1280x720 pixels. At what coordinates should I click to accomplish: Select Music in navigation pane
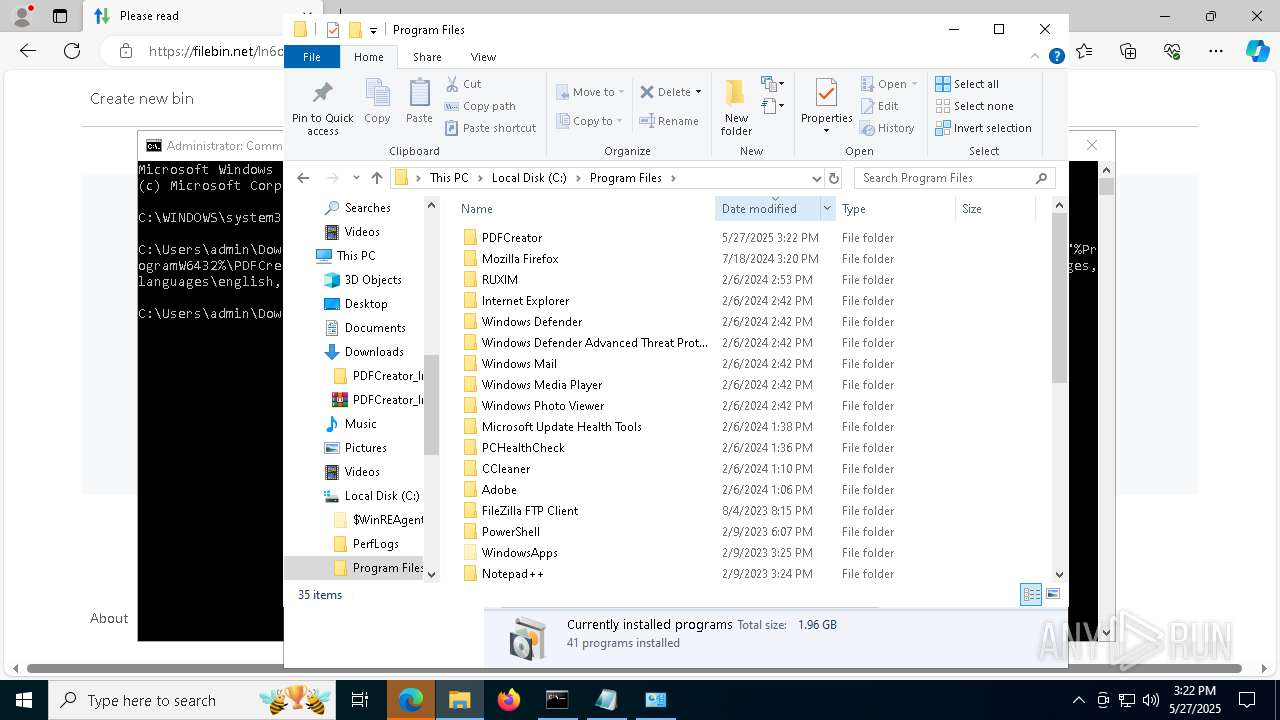(360, 424)
